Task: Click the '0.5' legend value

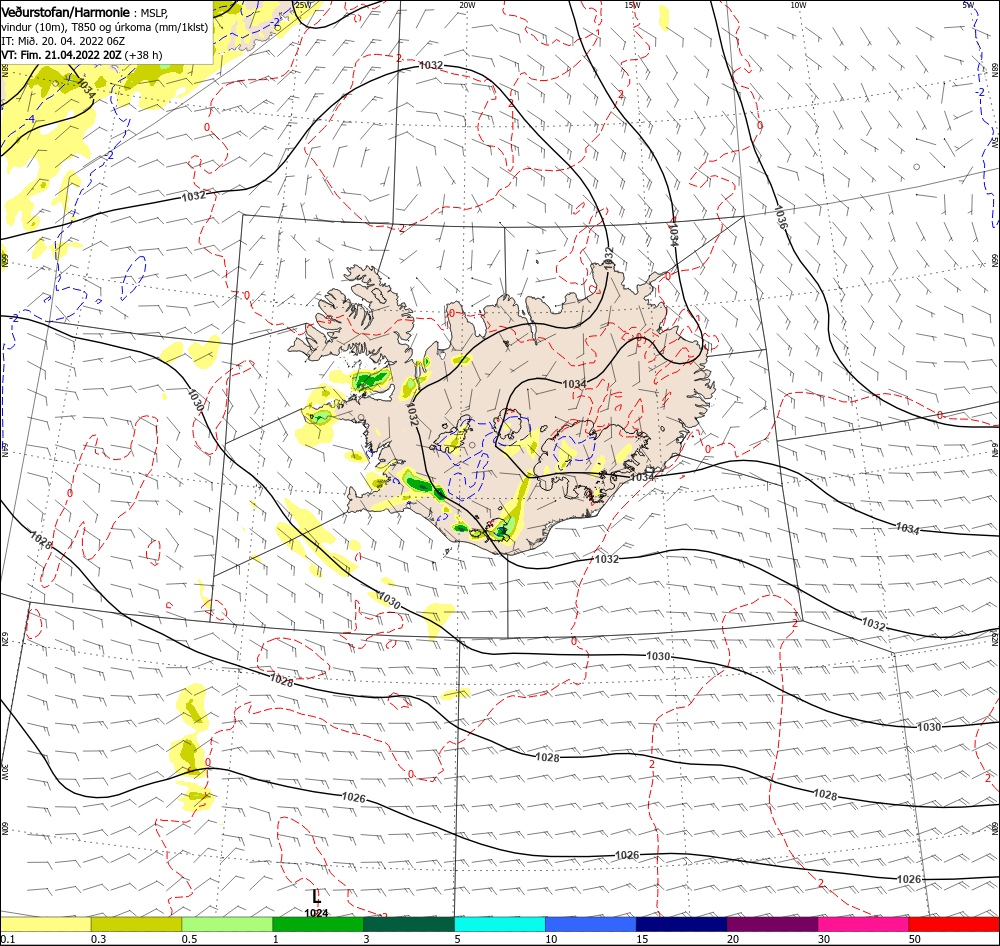Action: pos(190,939)
